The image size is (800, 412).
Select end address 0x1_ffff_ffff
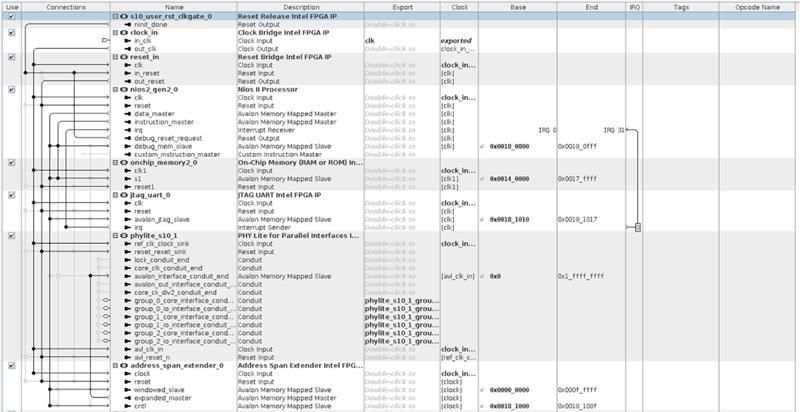tap(581, 276)
